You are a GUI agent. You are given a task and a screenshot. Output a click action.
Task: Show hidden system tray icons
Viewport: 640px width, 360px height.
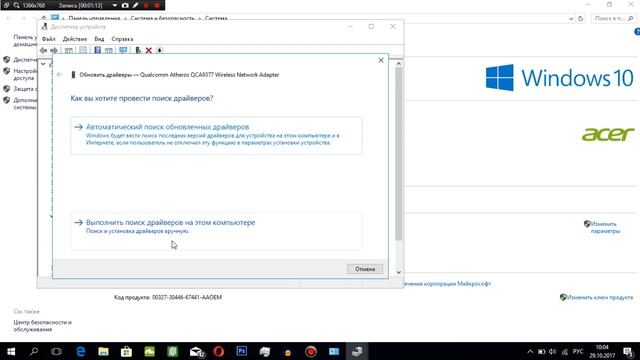tap(530, 351)
